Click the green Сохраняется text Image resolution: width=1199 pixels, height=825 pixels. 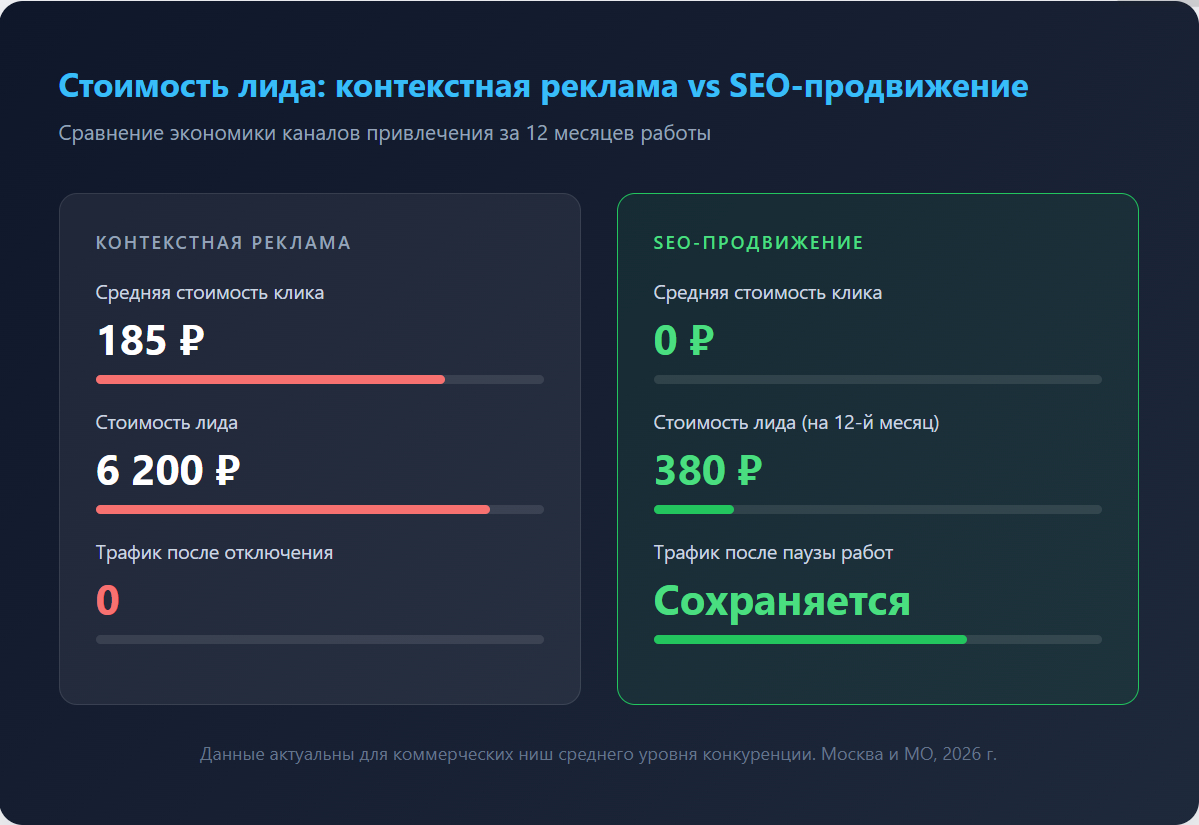[x=781, y=601]
